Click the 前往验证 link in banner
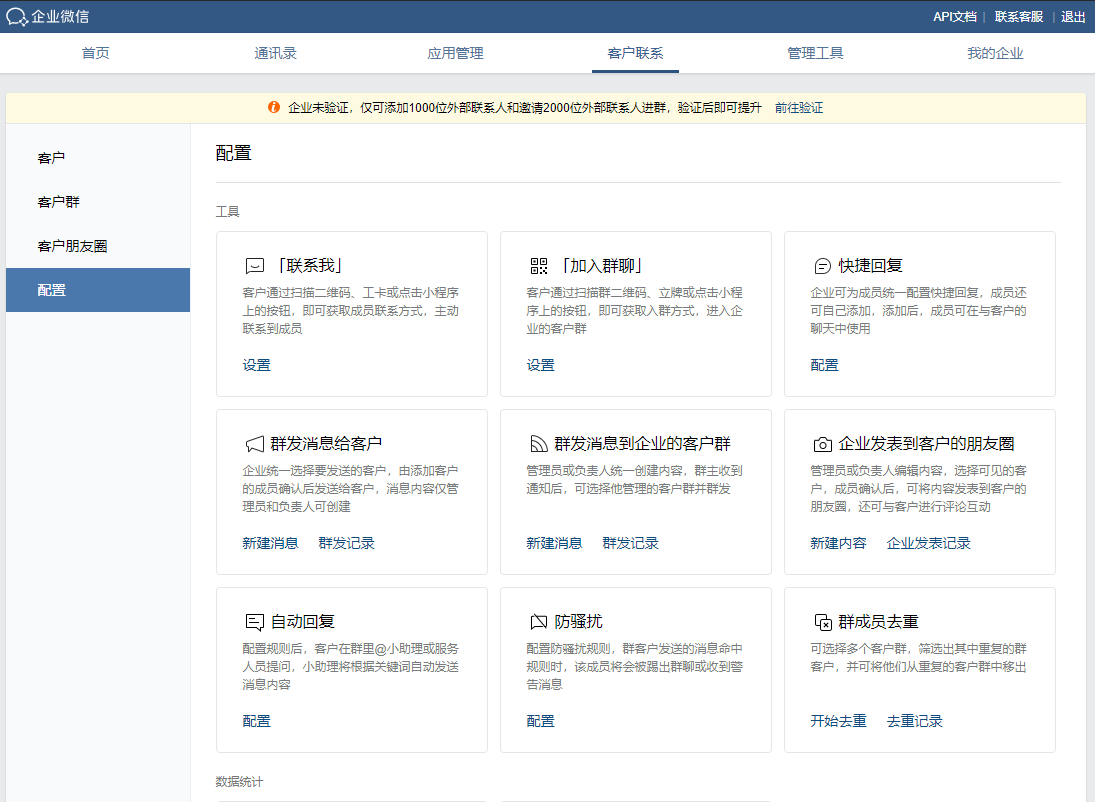This screenshot has height=802, width=1095. click(799, 108)
